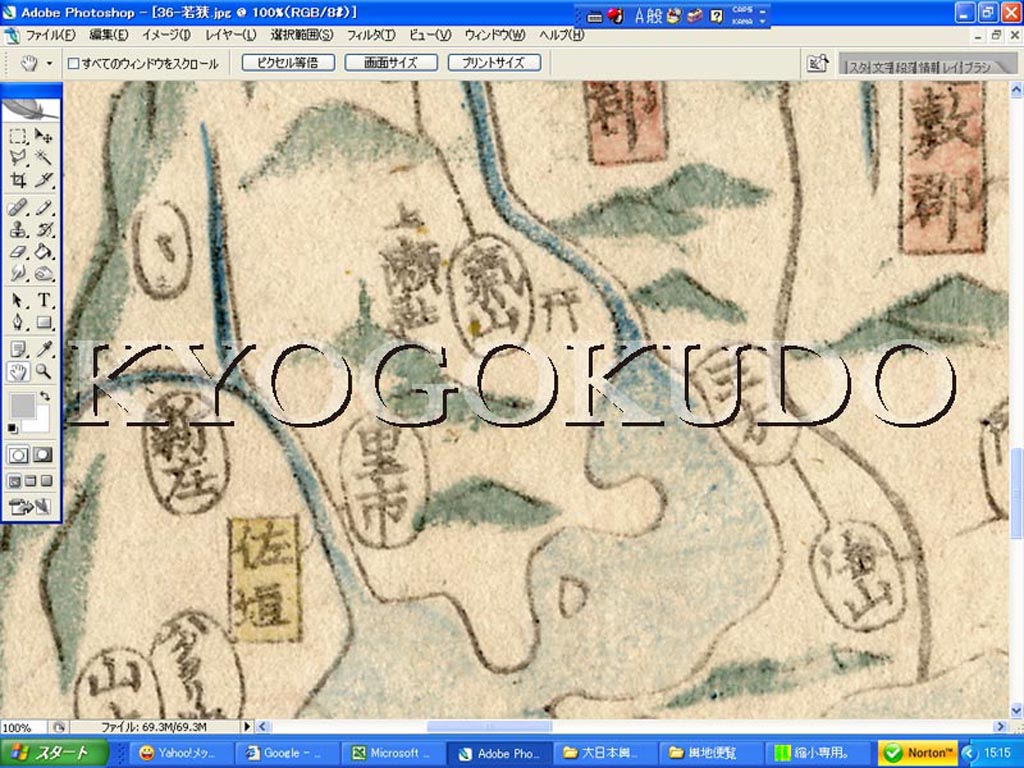Screen dimensions: 1024x768
Task: Select the History Brush tool
Action: [x=43, y=229]
